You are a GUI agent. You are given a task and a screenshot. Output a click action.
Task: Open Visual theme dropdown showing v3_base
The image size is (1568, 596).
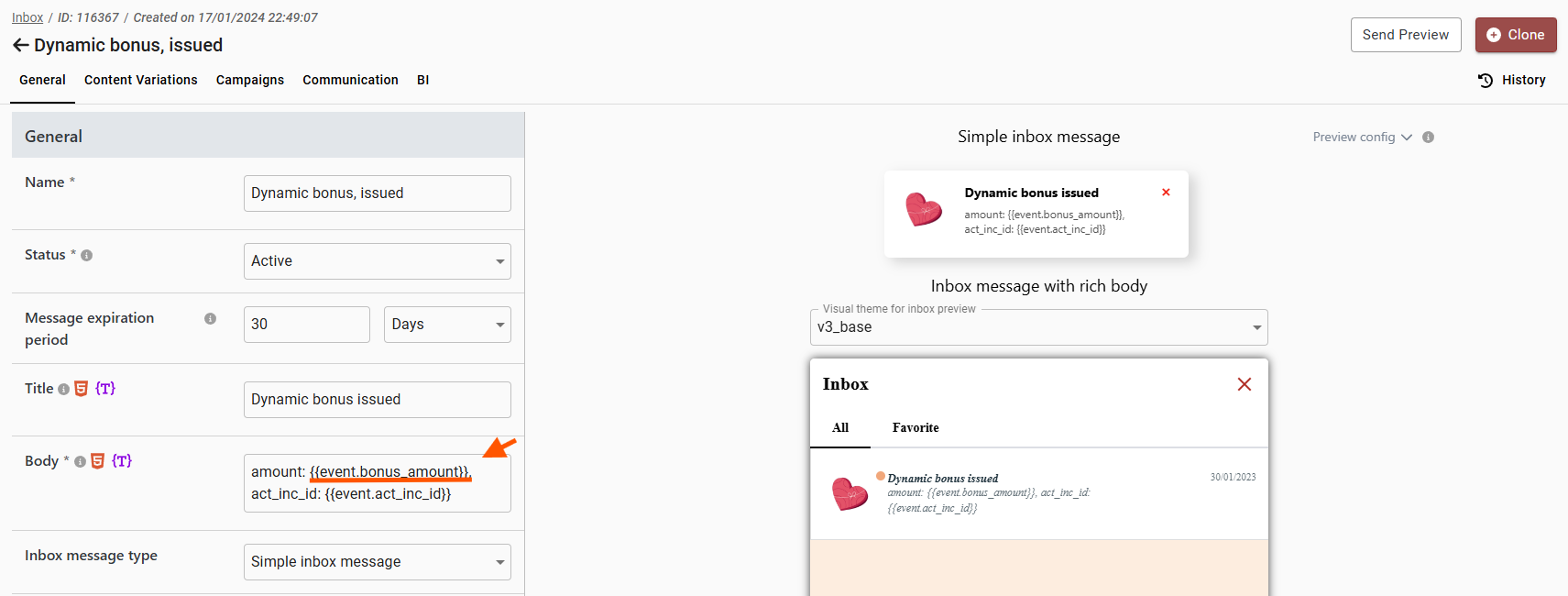click(x=1038, y=327)
